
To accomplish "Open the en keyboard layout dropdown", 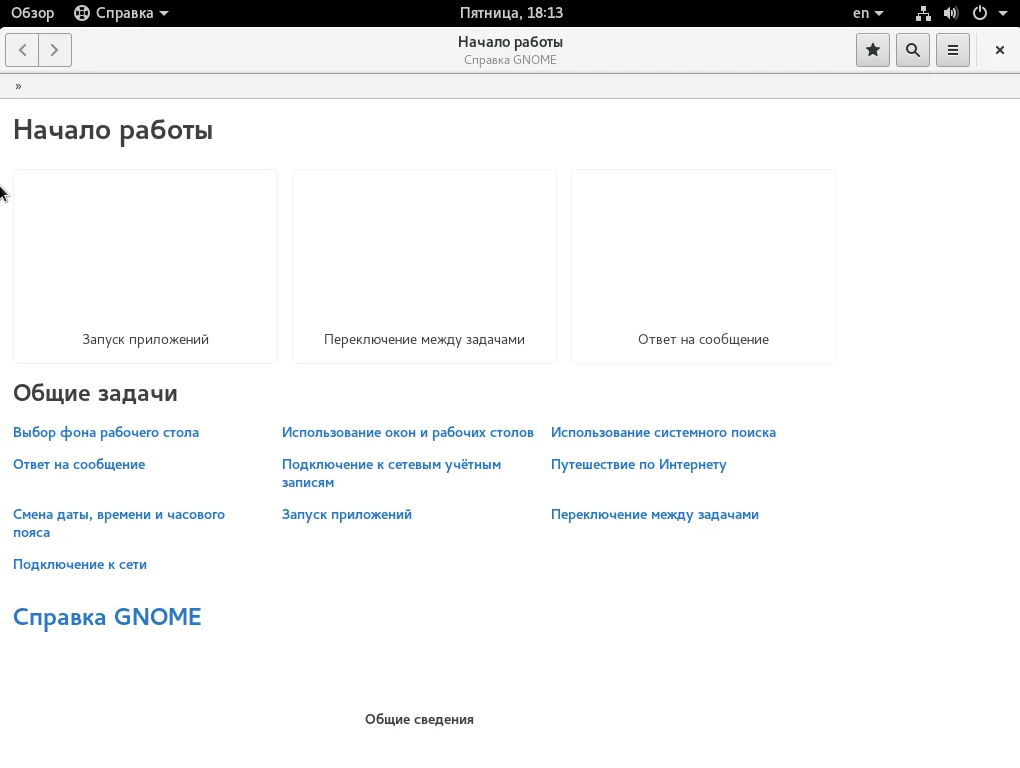I will (x=868, y=13).
